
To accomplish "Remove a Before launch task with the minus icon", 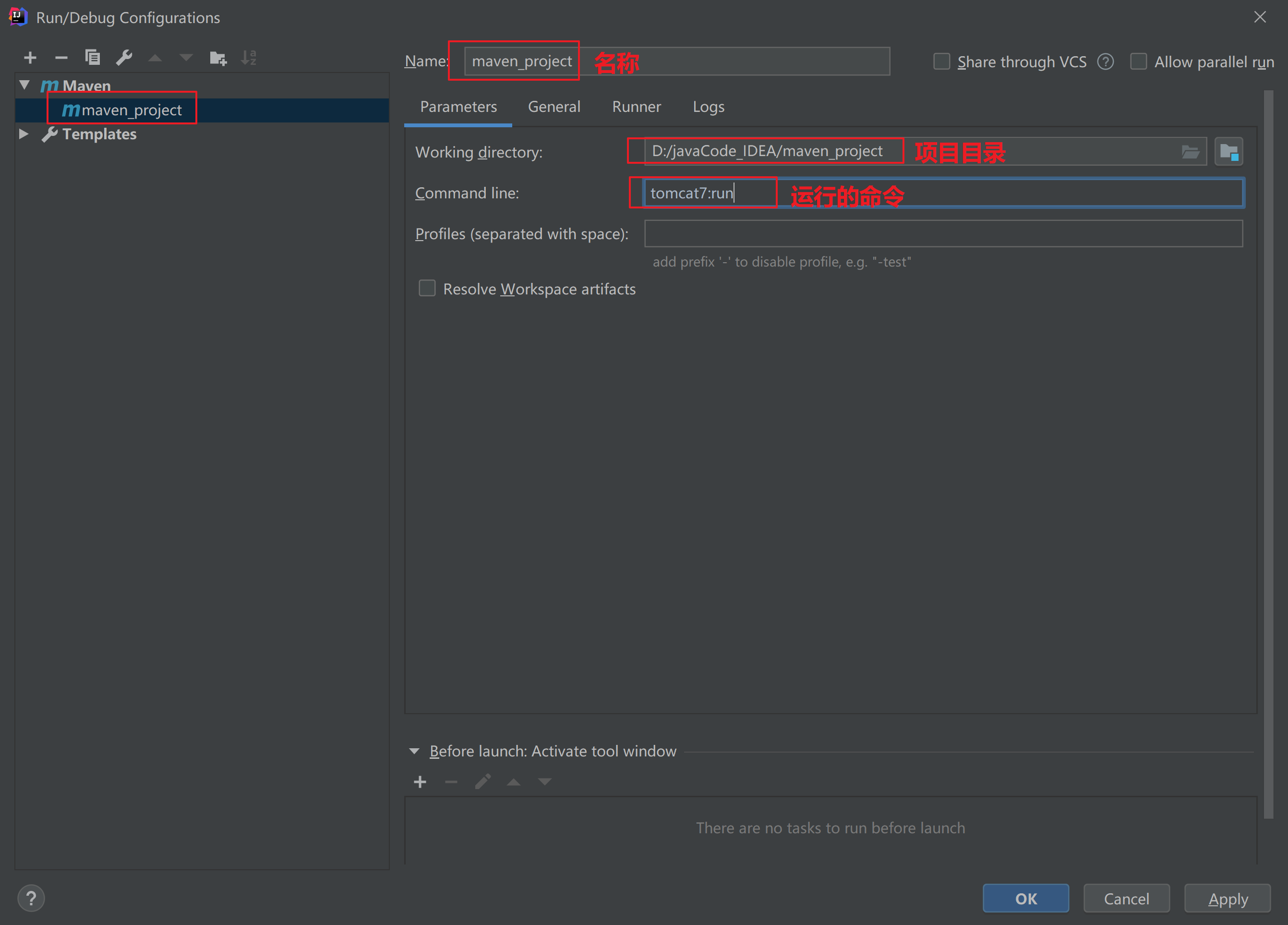I will point(451,782).
